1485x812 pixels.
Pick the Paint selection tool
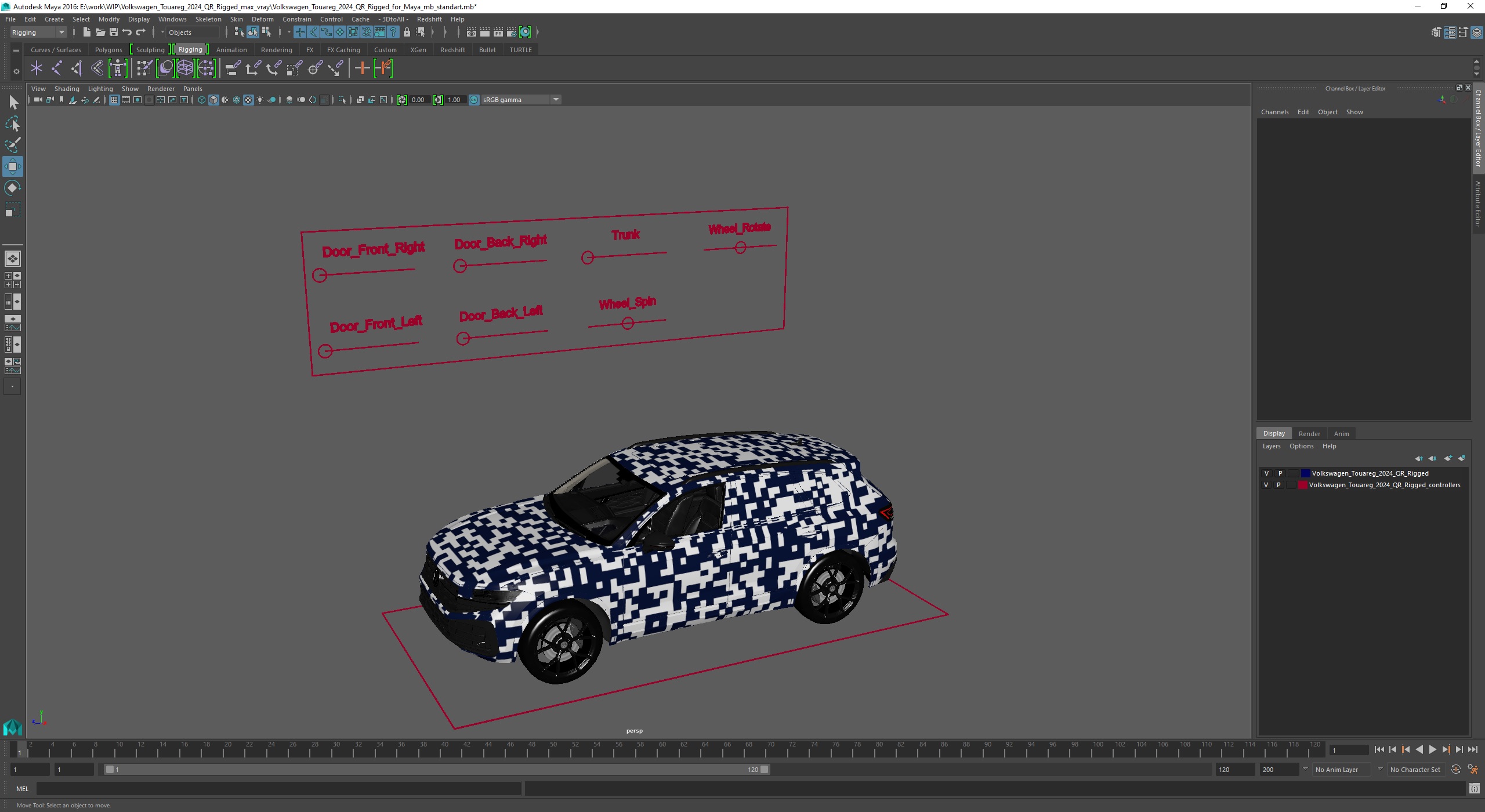point(12,145)
